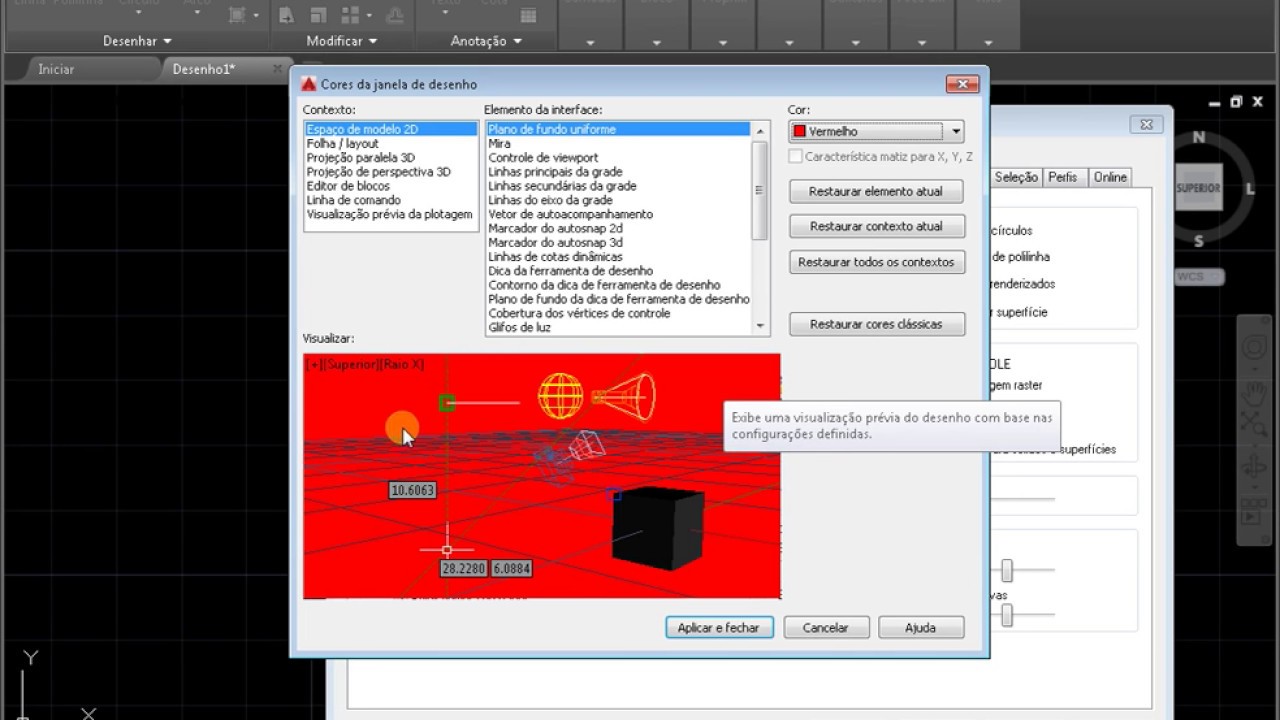Click the lower slider handle in Options dialog
1280x720 pixels.
(x=1007, y=615)
